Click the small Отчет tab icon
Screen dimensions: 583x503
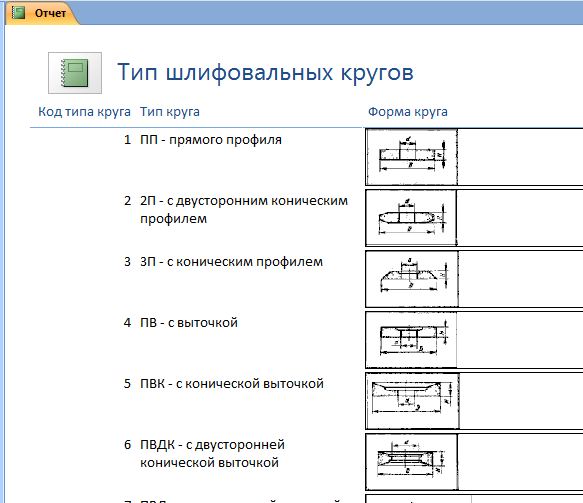(x=18, y=13)
